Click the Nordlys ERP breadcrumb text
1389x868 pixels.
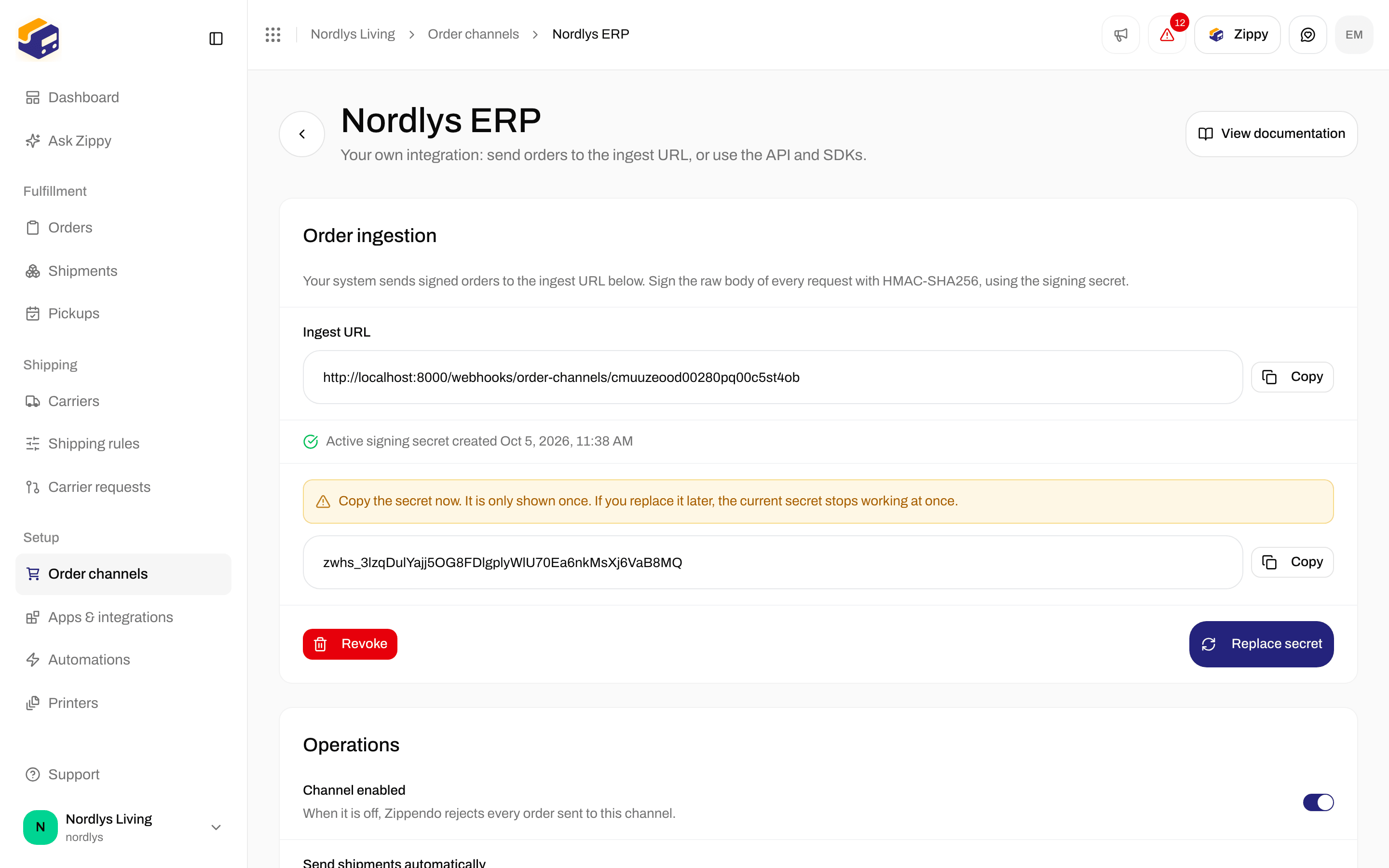tap(591, 34)
